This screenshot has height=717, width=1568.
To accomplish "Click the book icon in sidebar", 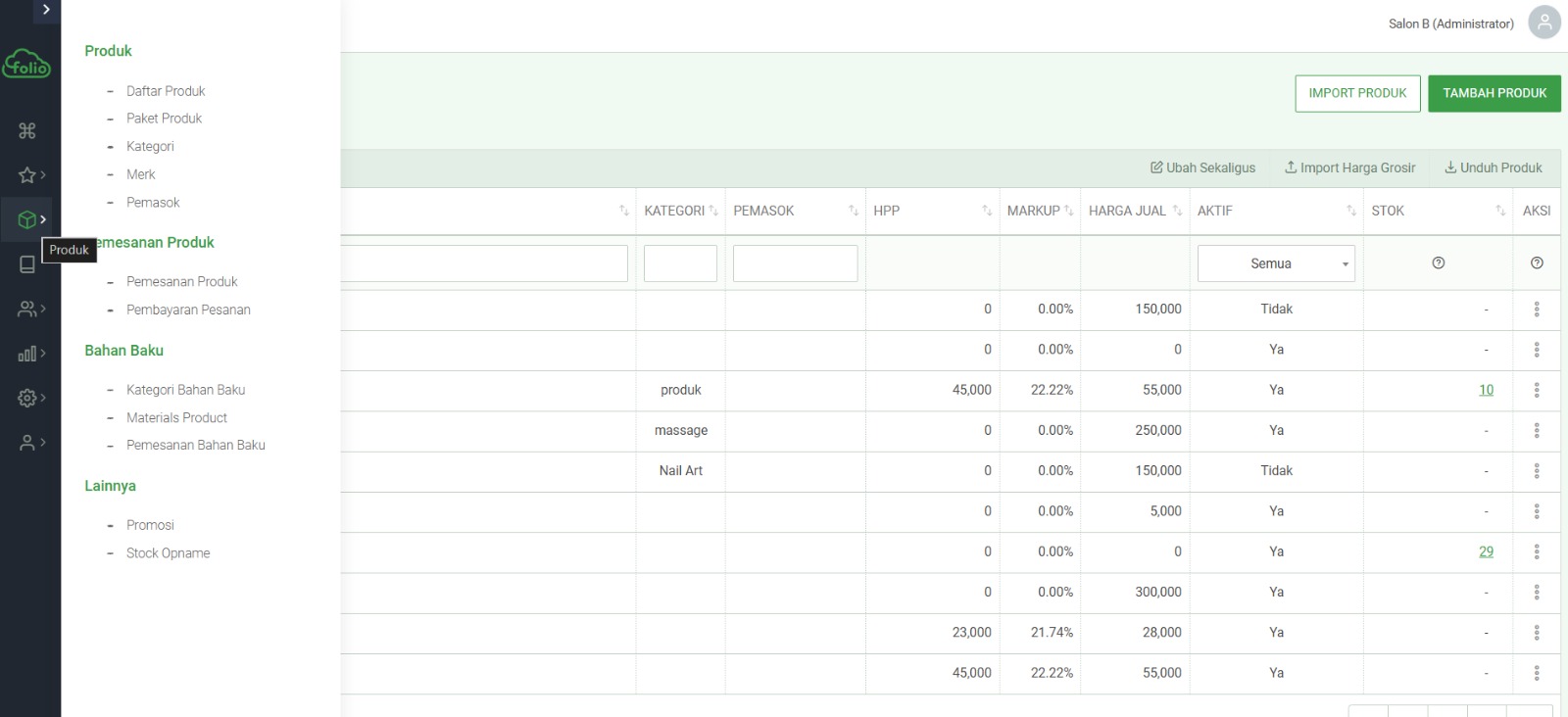I will click(27, 264).
